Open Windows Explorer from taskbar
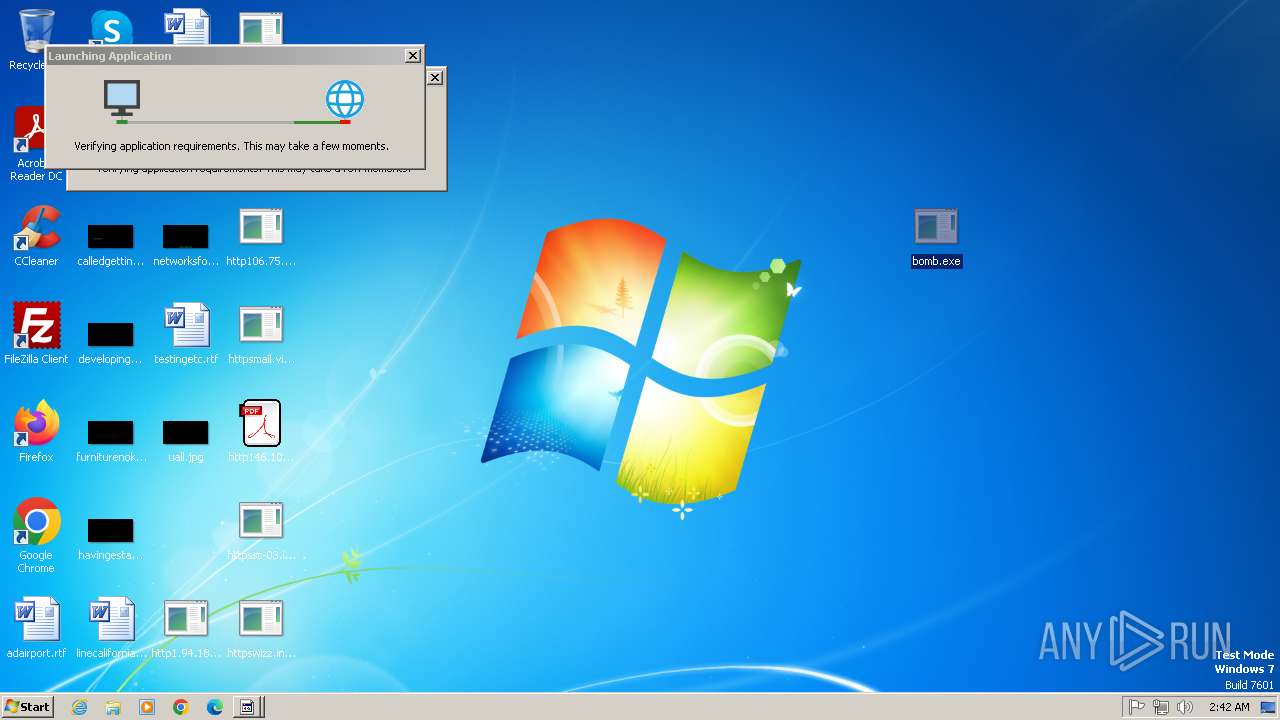The width and height of the screenshot is (1280, 720). [113, 707]
